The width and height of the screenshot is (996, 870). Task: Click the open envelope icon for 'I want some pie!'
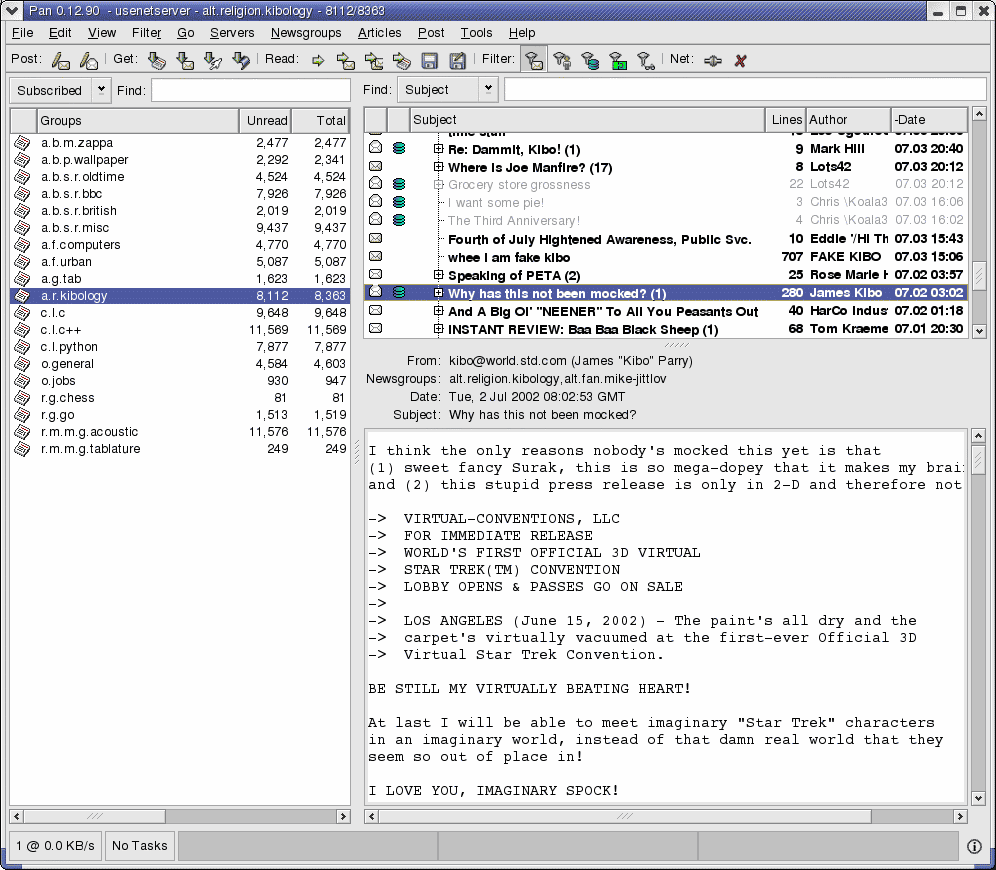pos(376,201)
